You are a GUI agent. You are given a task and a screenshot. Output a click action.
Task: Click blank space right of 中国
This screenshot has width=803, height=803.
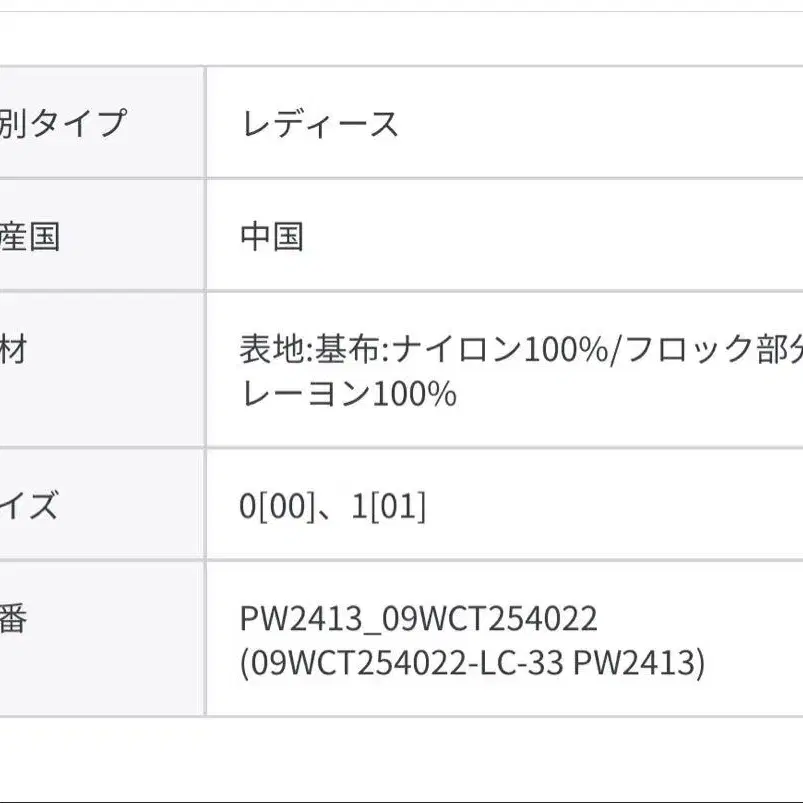tap(550, 237)
